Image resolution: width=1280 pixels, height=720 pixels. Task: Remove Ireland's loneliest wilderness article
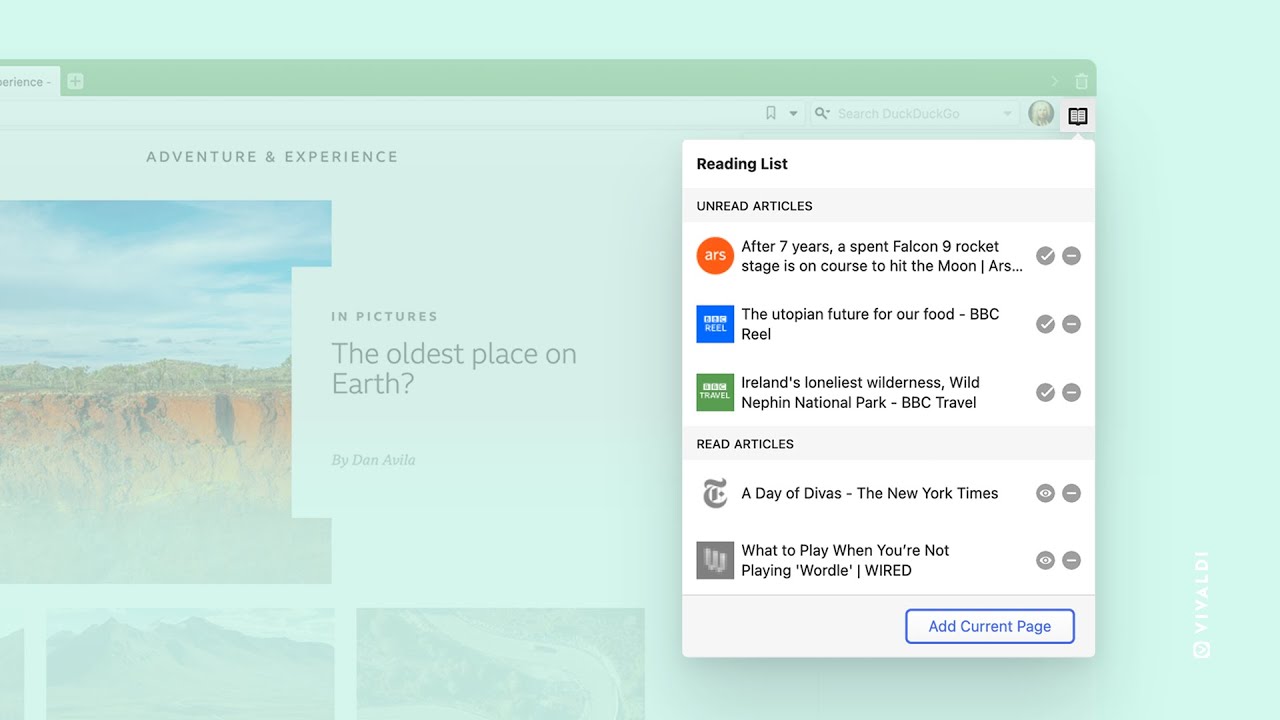1071,392
